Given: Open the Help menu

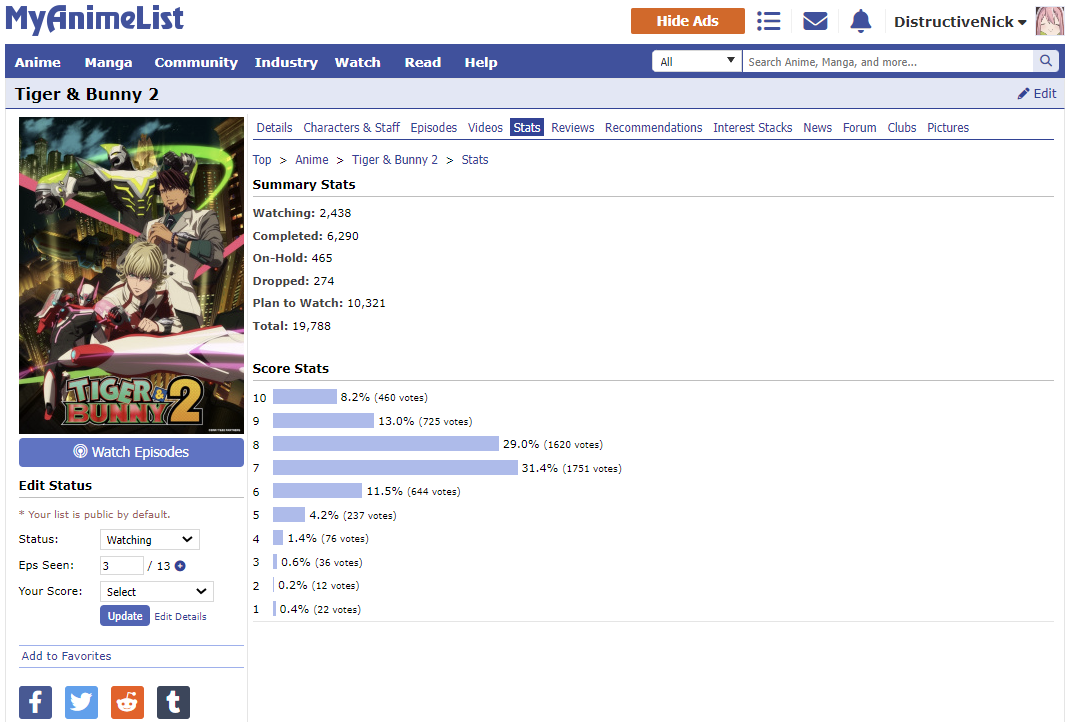Looking at the screenshot, I should point(481,62).
